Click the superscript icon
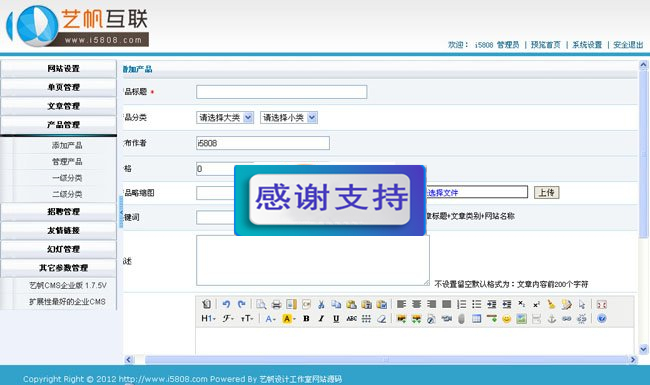The image size is (650, 385). click(x=536, y=305)
